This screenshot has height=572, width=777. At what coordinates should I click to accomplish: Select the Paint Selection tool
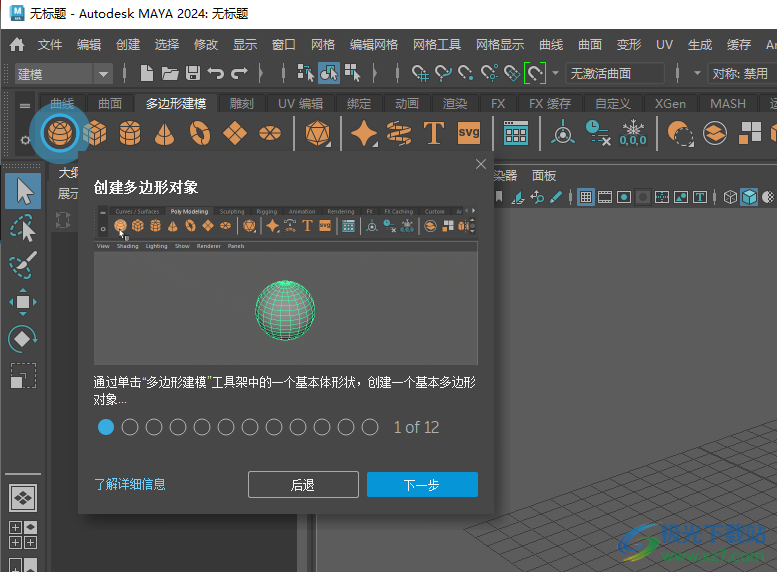pos(23,265)
